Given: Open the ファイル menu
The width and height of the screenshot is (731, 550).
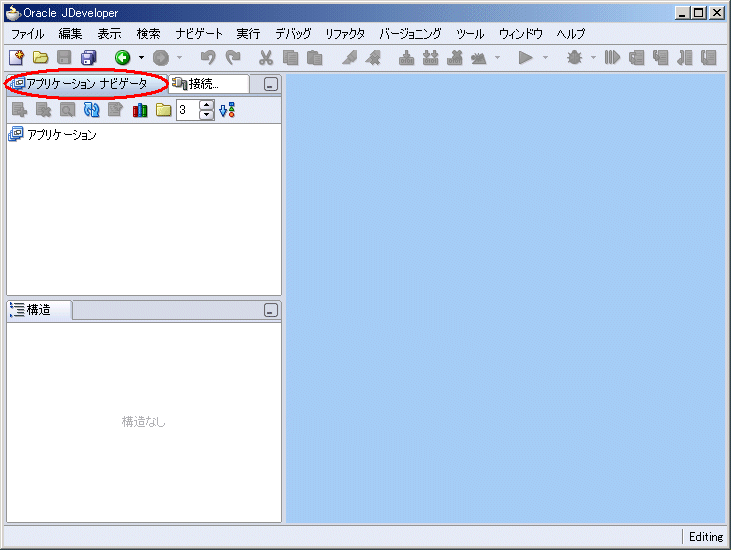Looking at the screenshot, I should [28, 34].
